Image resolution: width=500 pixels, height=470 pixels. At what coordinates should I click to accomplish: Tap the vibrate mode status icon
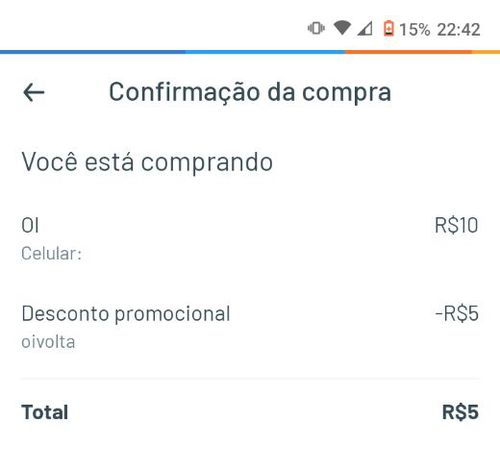(x=316, y=28)
